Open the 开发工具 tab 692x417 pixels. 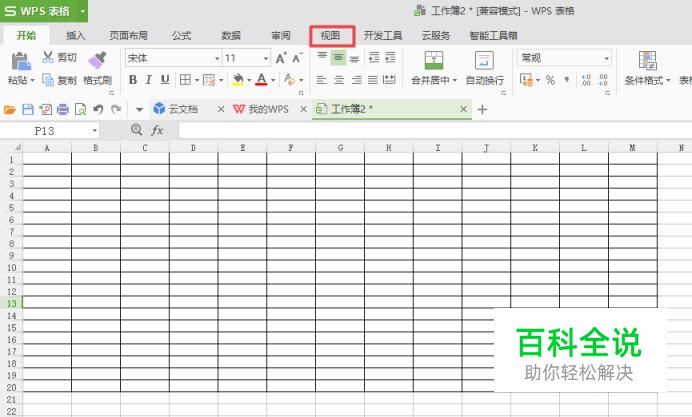click(x=383, y=36)
